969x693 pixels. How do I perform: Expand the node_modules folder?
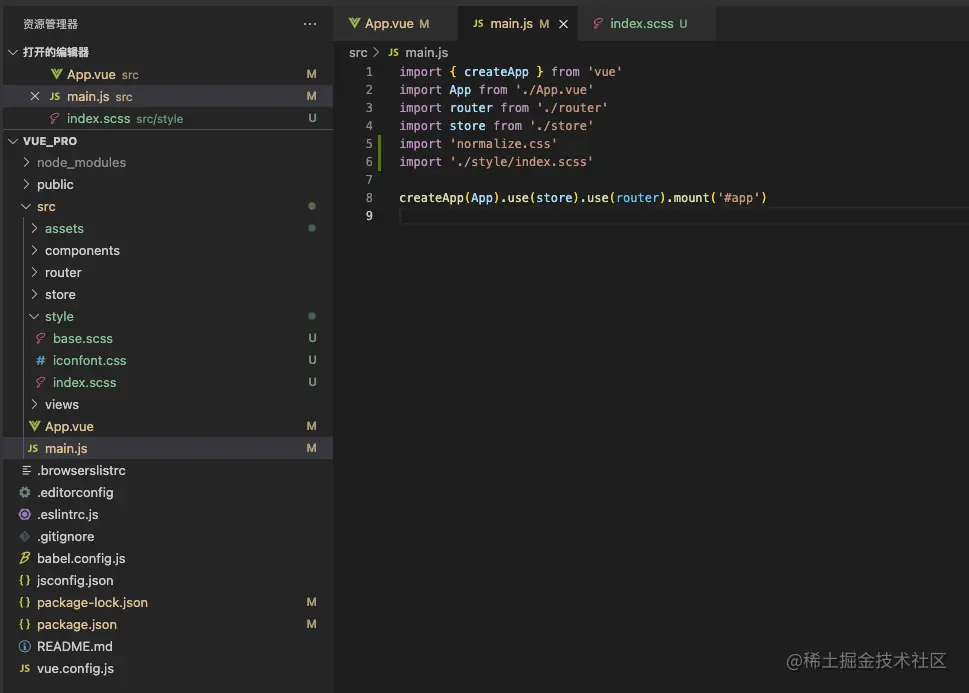[26, 163]
